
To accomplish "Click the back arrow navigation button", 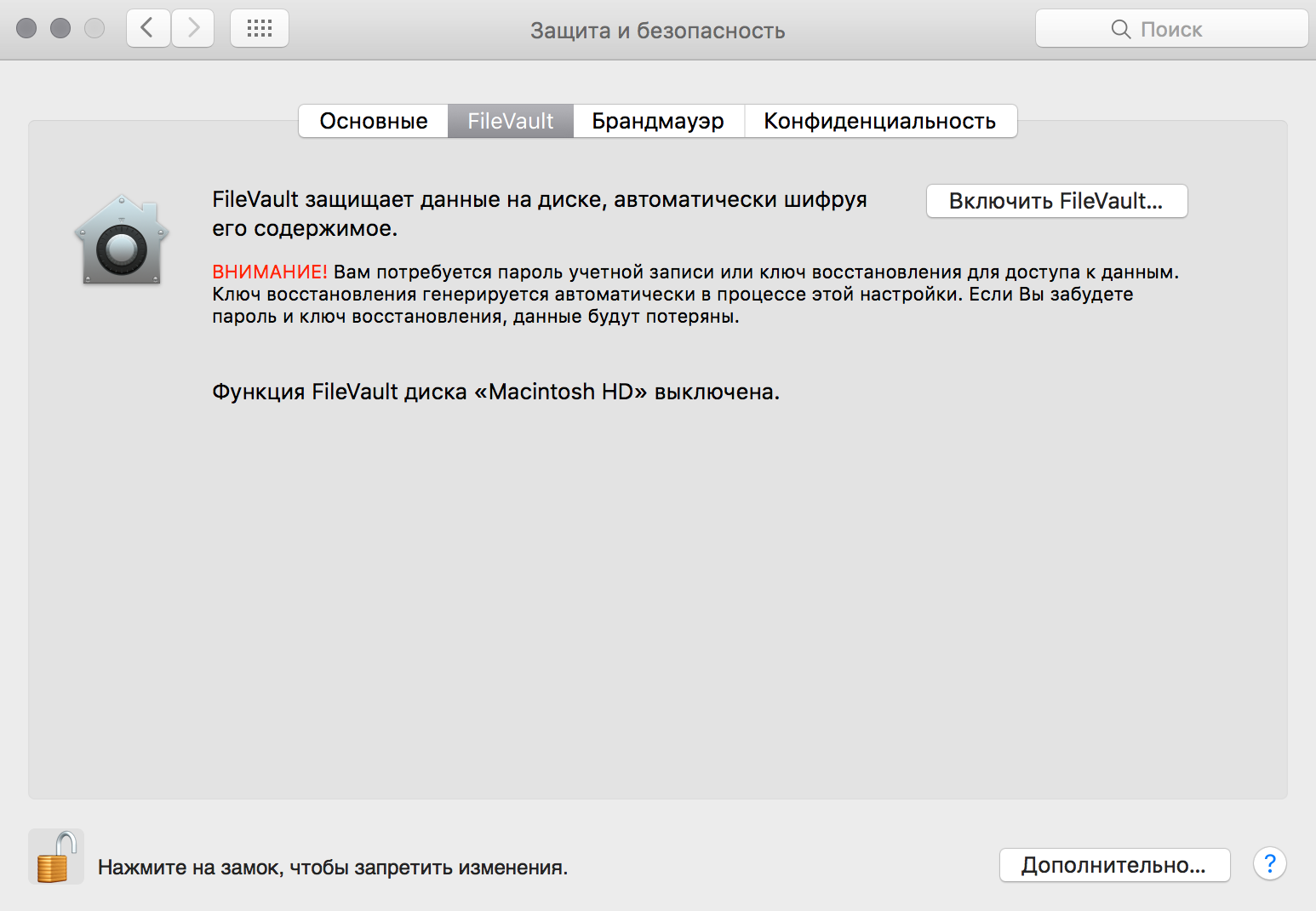I will (x=148, y=29).
